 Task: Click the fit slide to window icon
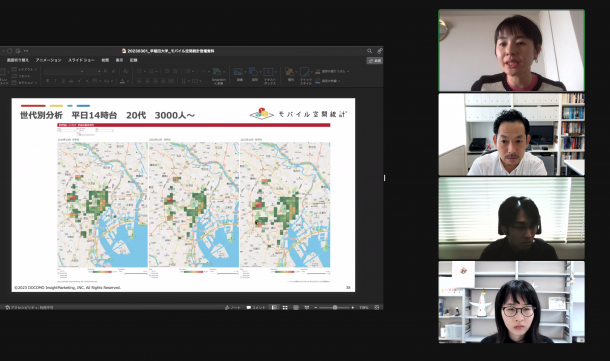[x=377, y=307]
